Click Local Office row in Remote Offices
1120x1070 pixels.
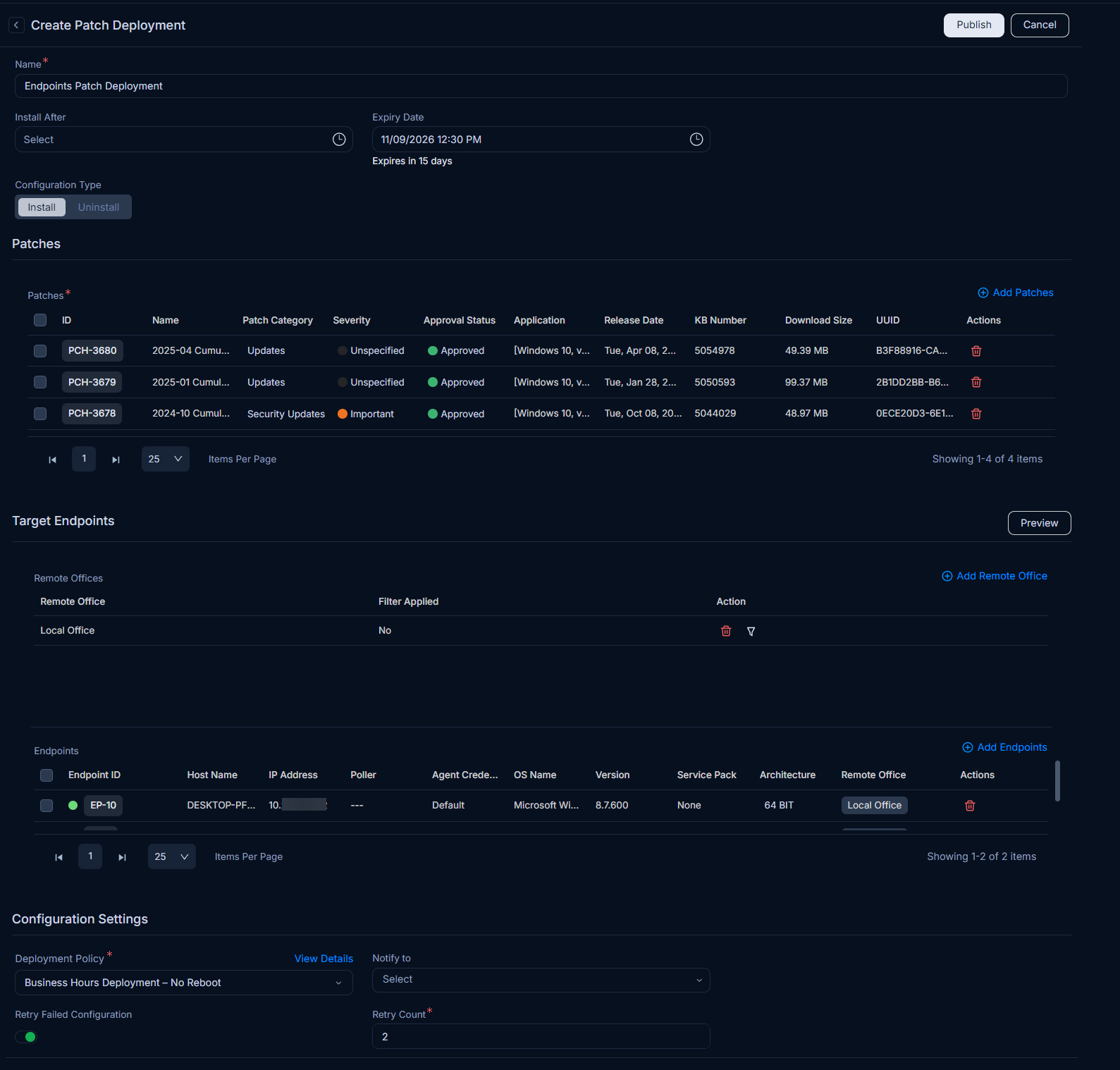coord(541,631)
